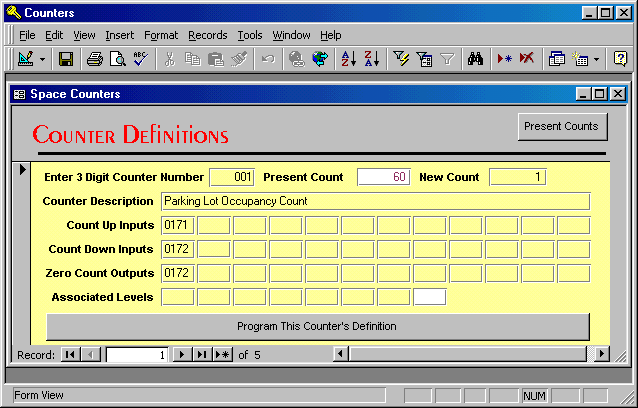
Task: Click the Filter By Selection icon
Action: tap(401, 59)
